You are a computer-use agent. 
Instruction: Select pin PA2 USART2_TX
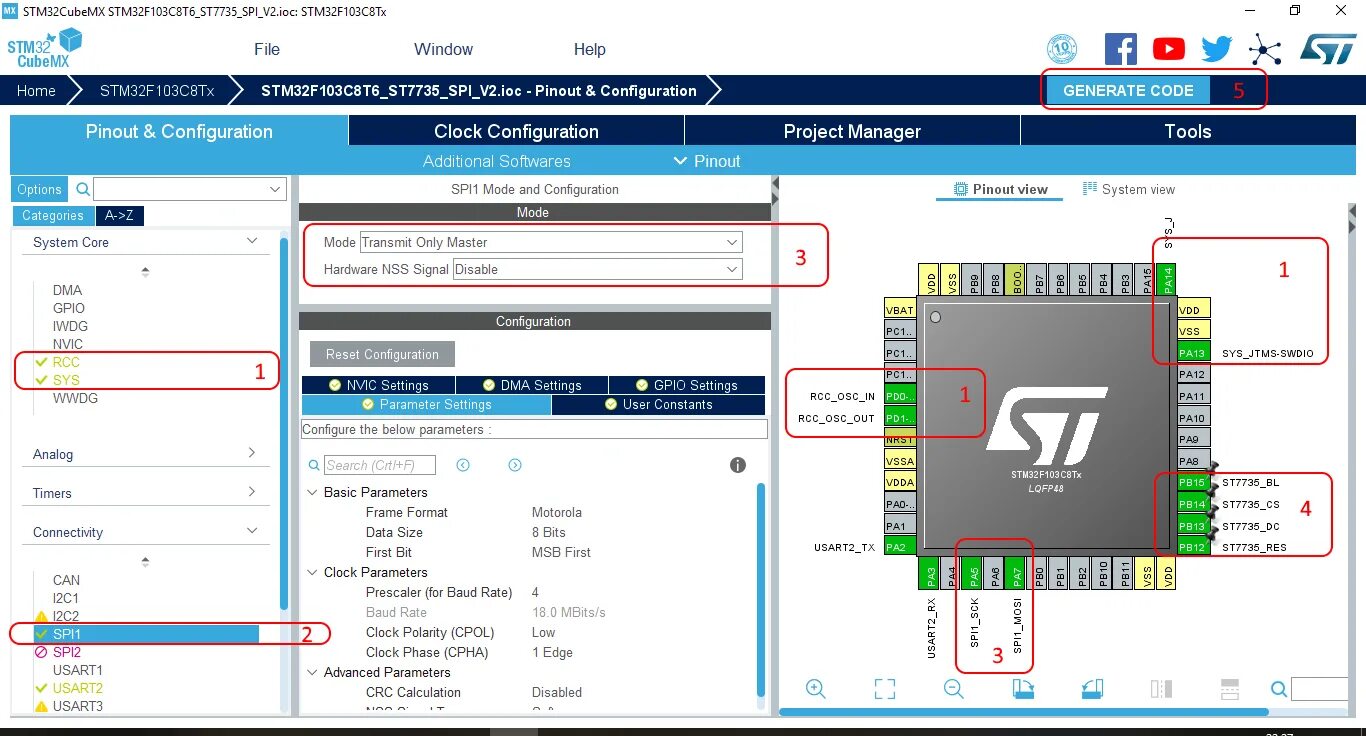click(x=899, y=547)
